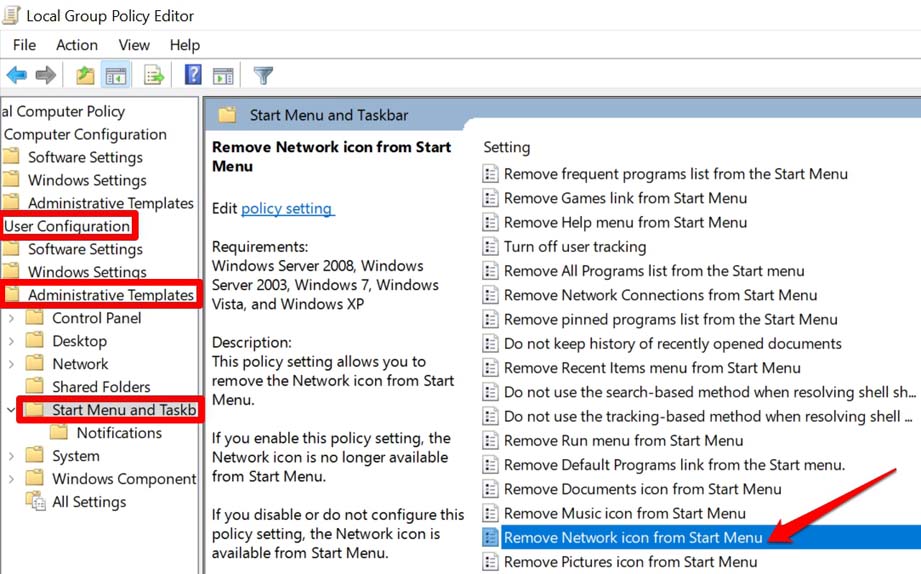The width and height of the screenshot is (921, 574).
Task: Select the System folder label in the tree
Action: 76,456
